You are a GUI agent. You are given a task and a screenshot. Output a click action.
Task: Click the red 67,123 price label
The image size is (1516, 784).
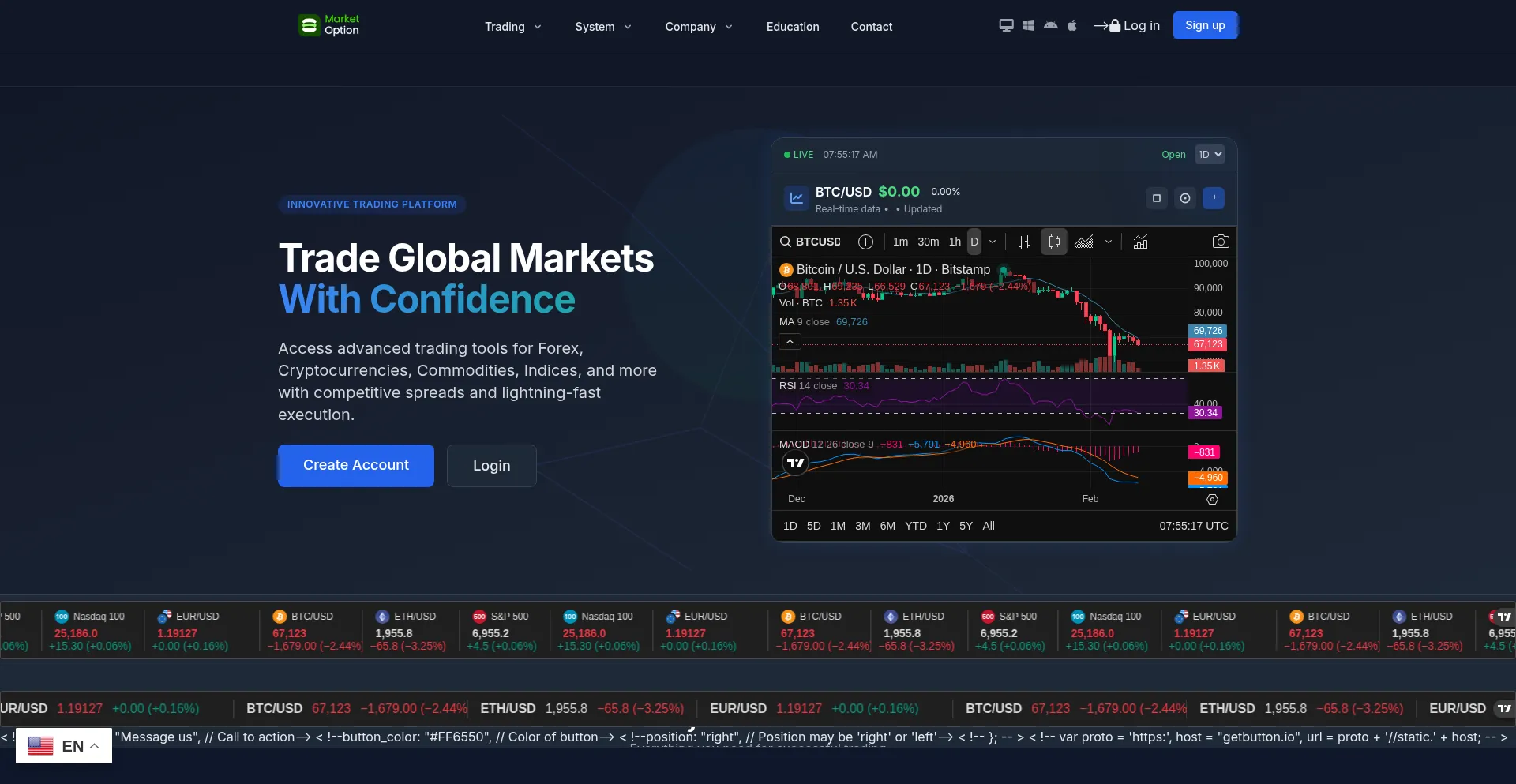(x=1207, y=344)
